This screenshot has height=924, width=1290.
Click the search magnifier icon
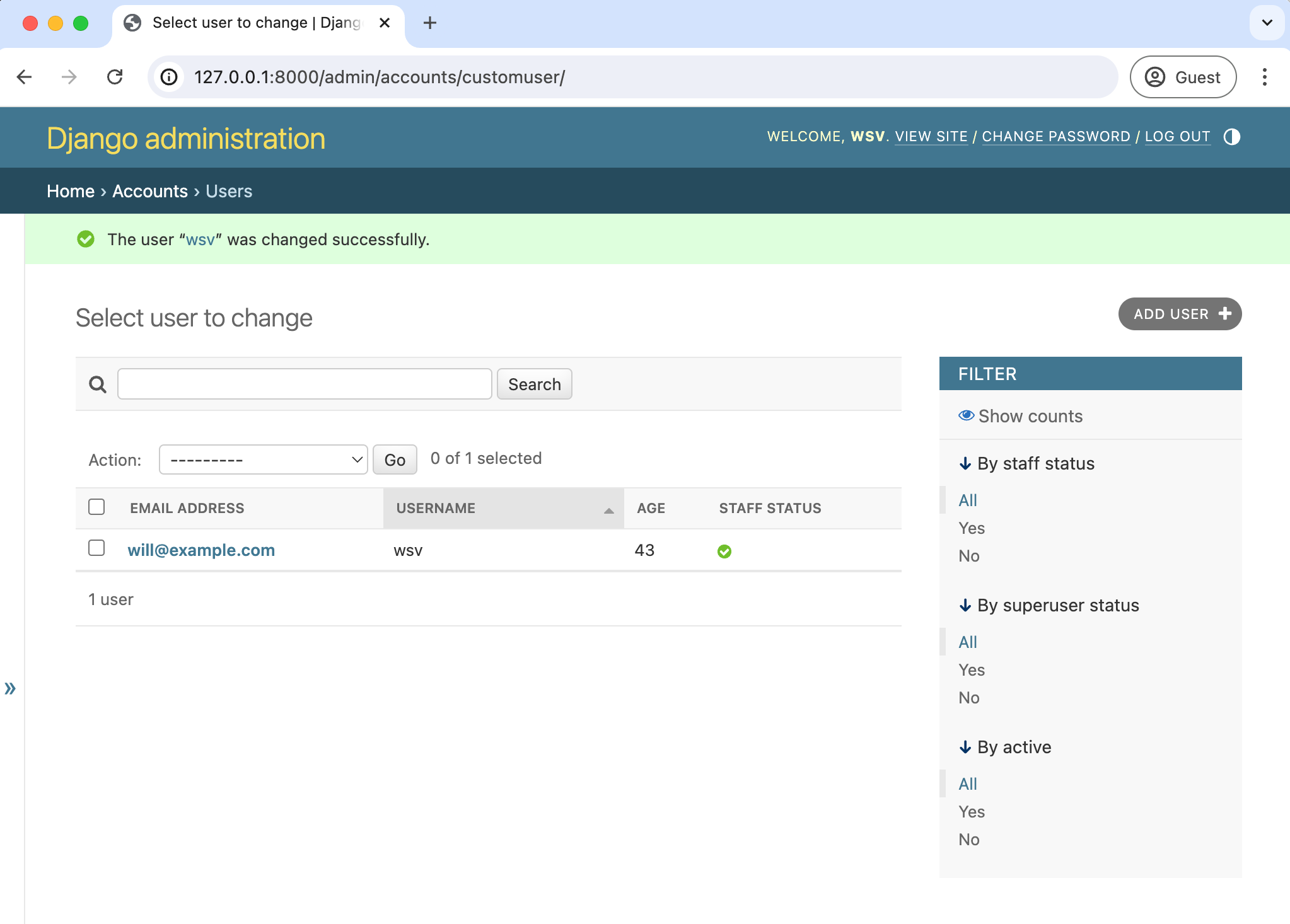98,384
